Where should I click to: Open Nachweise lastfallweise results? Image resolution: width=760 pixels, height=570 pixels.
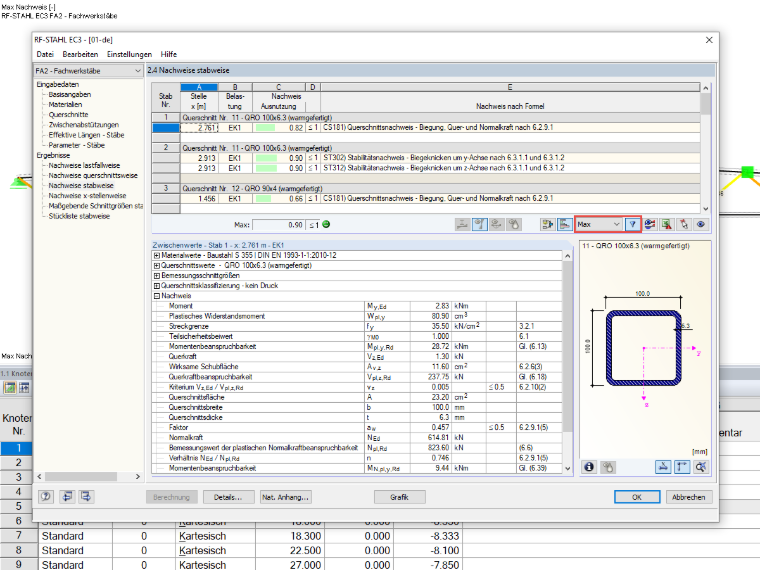[84, 166]
